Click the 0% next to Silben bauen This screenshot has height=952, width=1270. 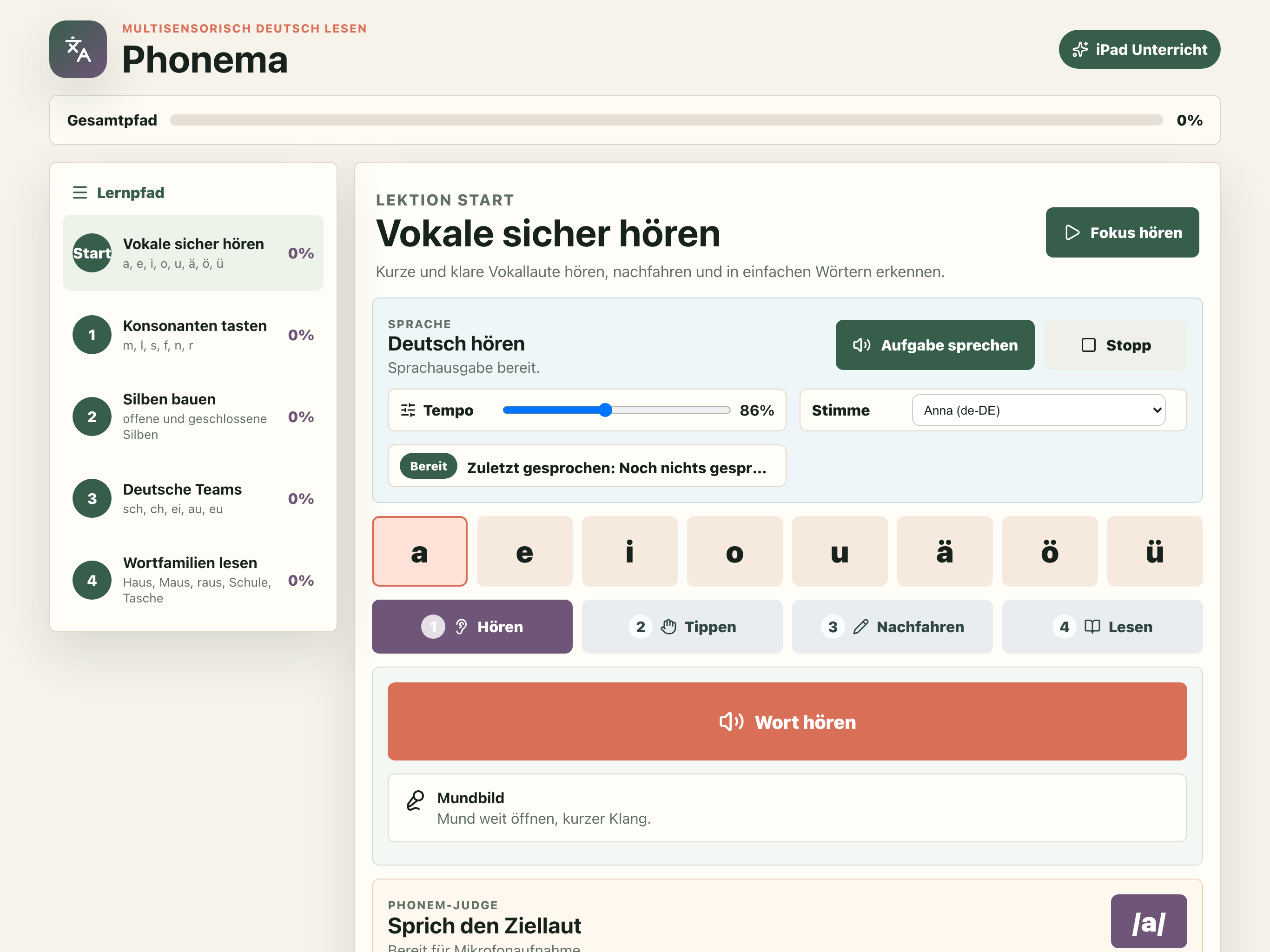tap(301, 416)
